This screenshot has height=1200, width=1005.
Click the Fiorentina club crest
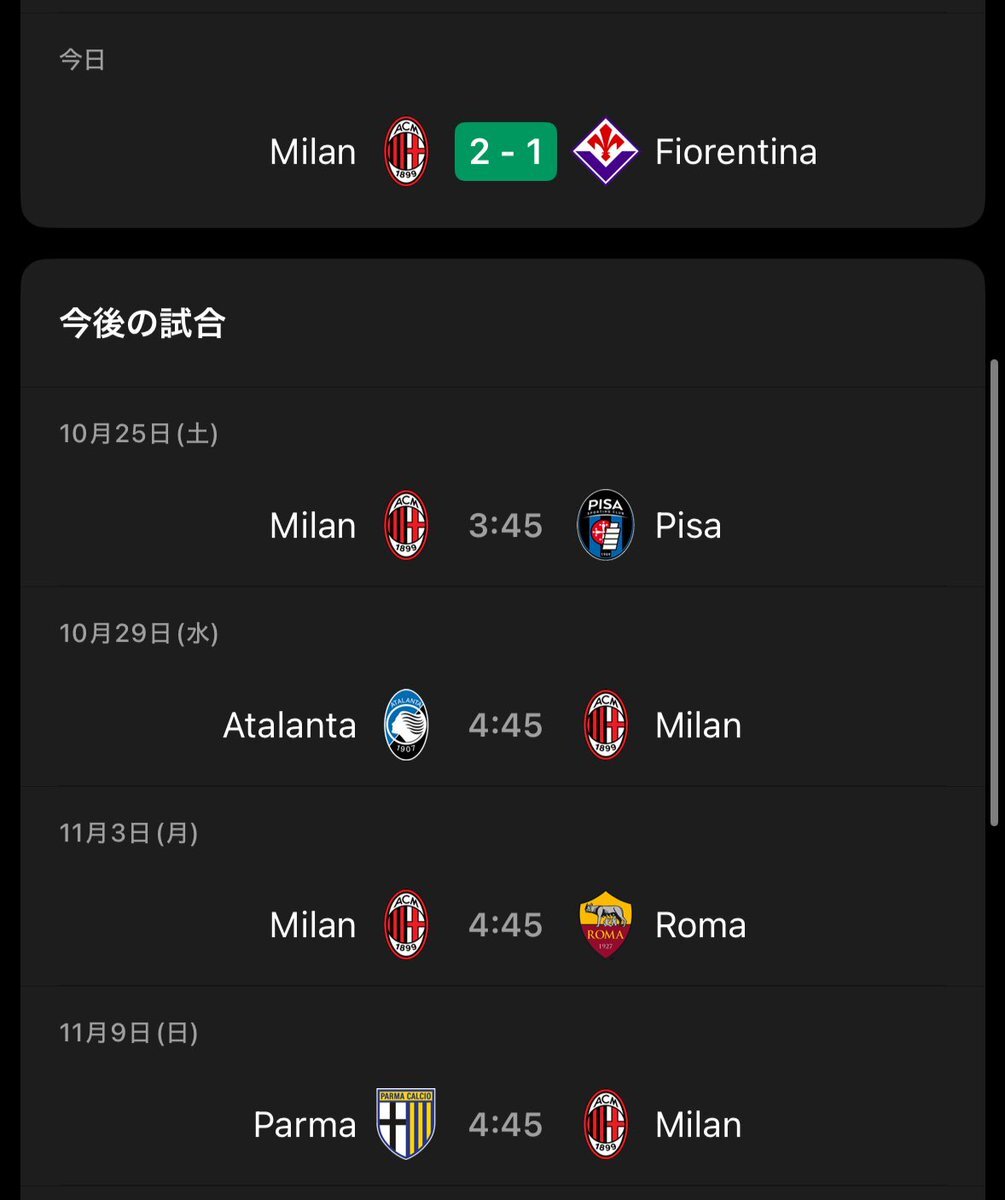pos(605,152)
